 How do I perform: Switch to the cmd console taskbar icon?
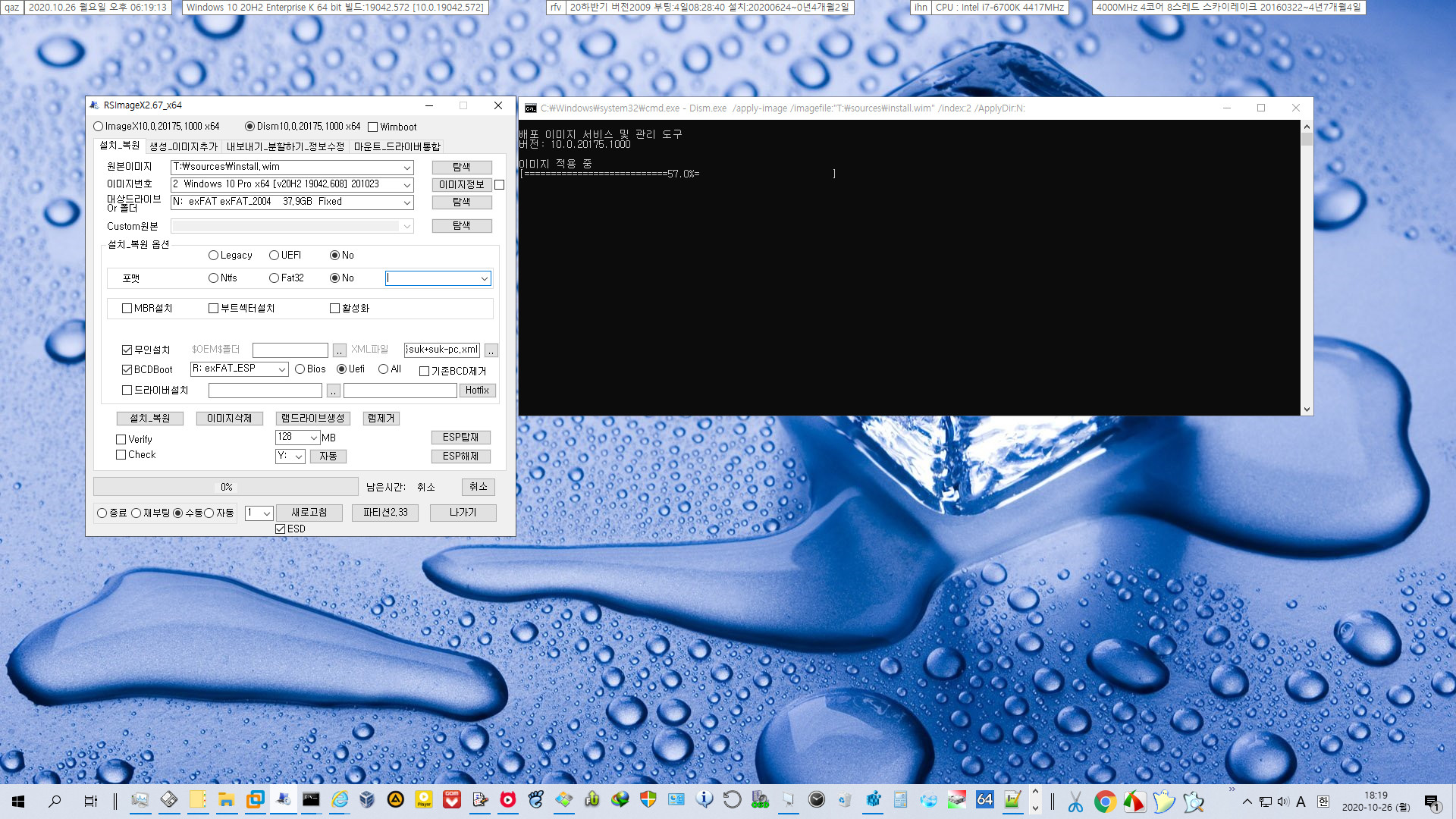(x=311, y=800)
